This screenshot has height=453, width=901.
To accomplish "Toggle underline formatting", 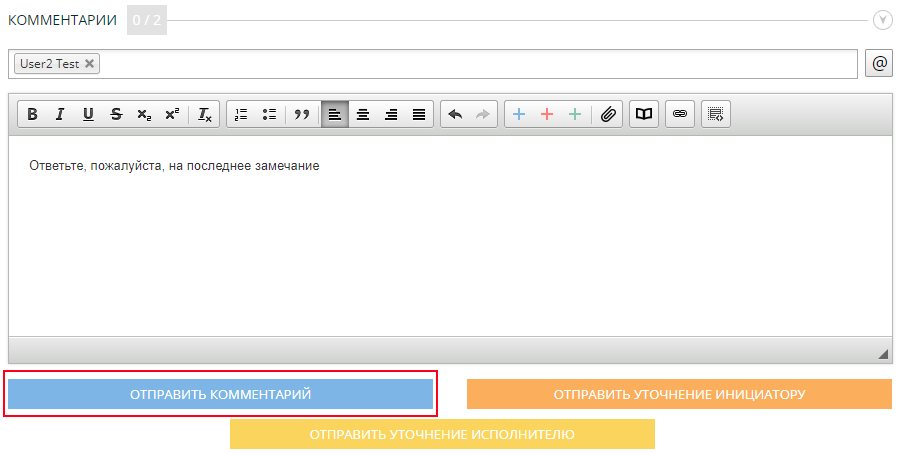I will [x=88, y=115].
